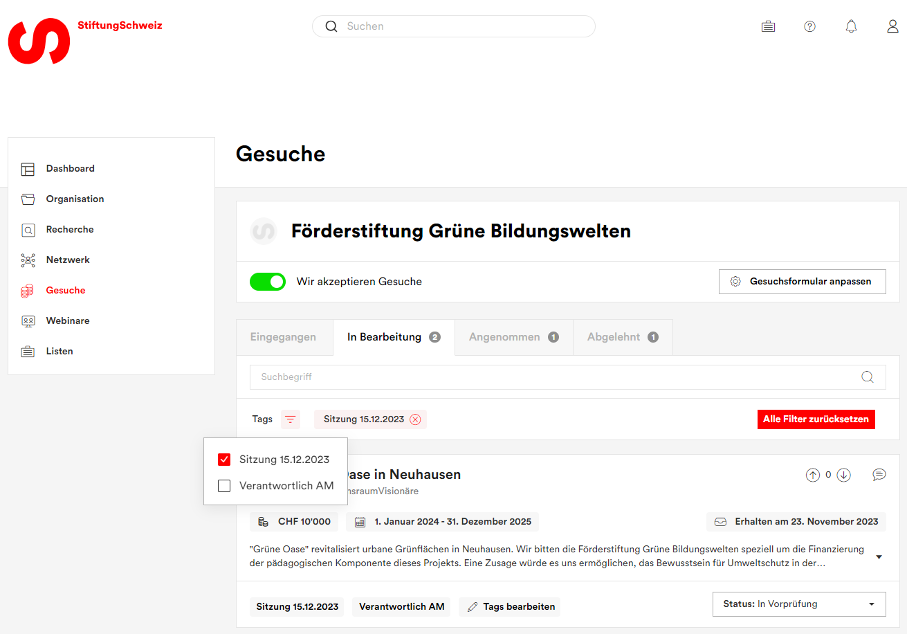
Task: Click the Gesuchsformular anpassen button
Action: [x=801, y=282]
